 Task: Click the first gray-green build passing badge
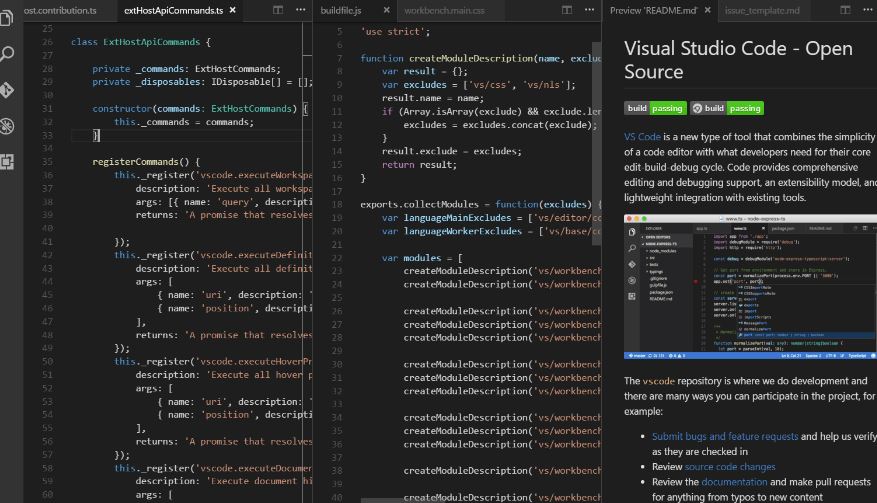coord(655,108)
